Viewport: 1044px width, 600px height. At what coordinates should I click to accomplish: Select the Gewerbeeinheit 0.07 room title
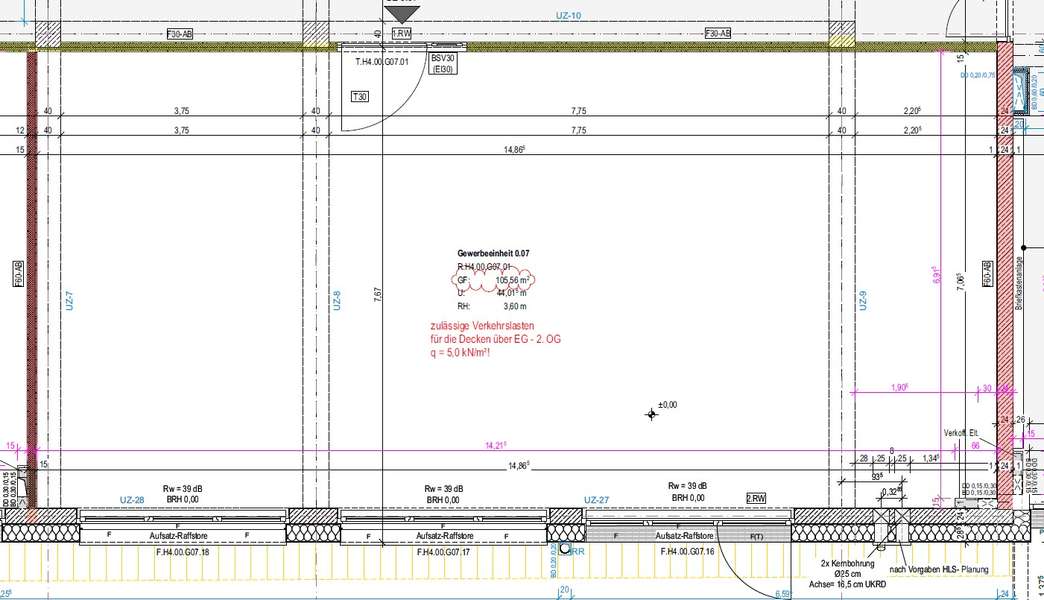[500, 255]
